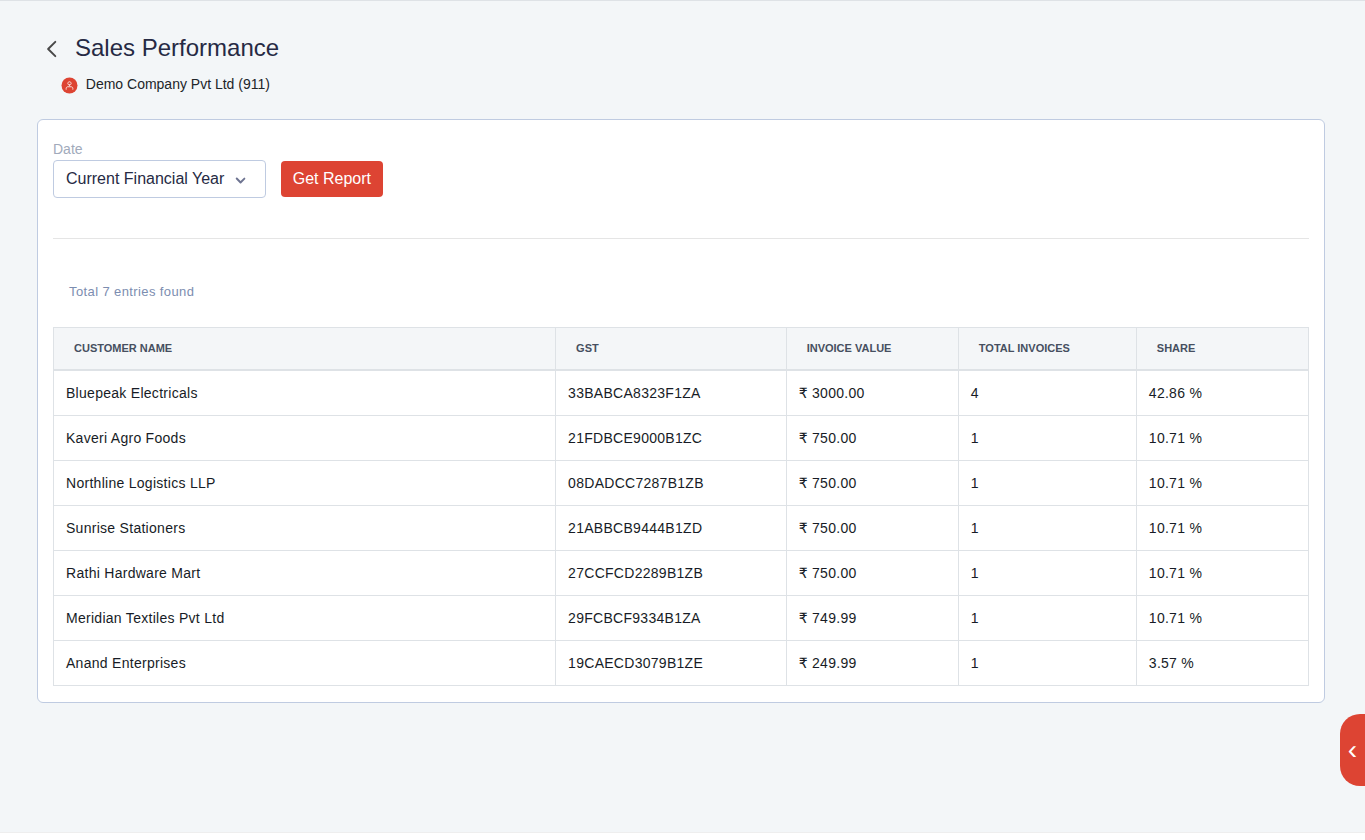Click the Demo Company Pvt Ltd (911) label
The height and width of the screenshot is (840, 1365).
point(178,84)
